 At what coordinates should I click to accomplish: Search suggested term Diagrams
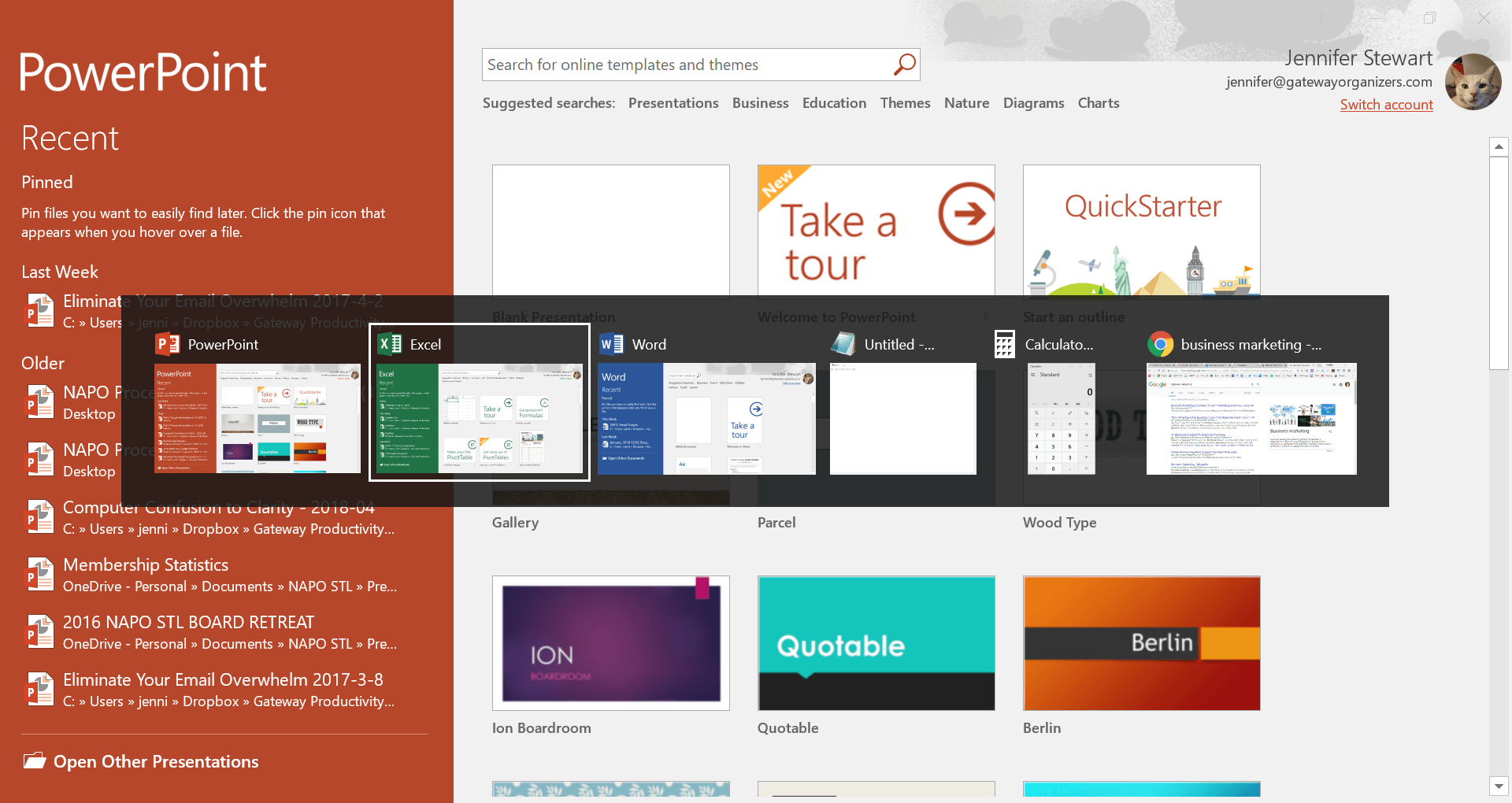tap(1033, 103)
